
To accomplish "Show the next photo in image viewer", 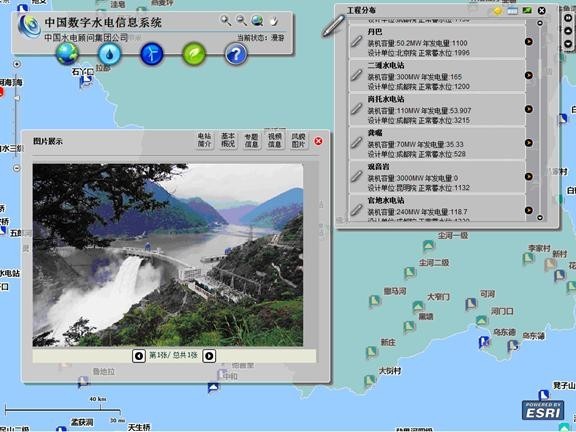I will pos(209,356).
